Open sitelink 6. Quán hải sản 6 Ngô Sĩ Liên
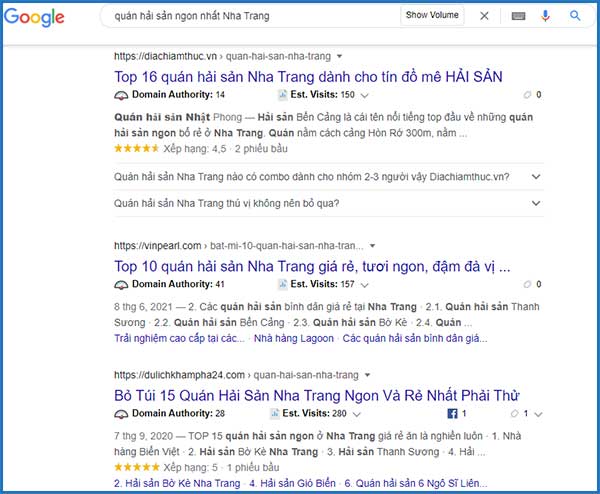This screenshot has height=494, width=600. (416, 483)
